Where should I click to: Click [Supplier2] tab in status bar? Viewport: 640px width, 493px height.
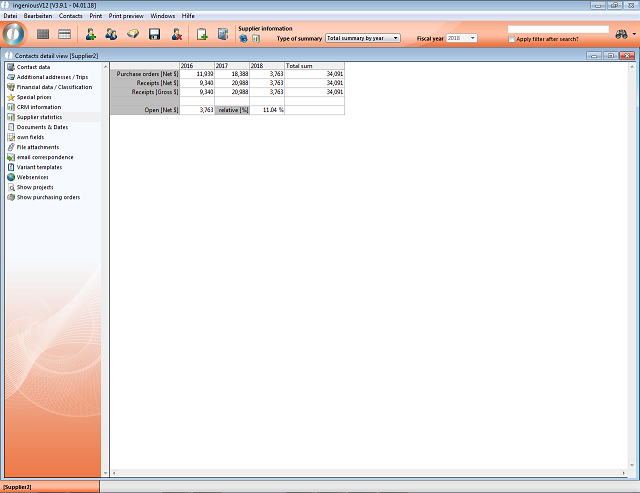point(50,487)
